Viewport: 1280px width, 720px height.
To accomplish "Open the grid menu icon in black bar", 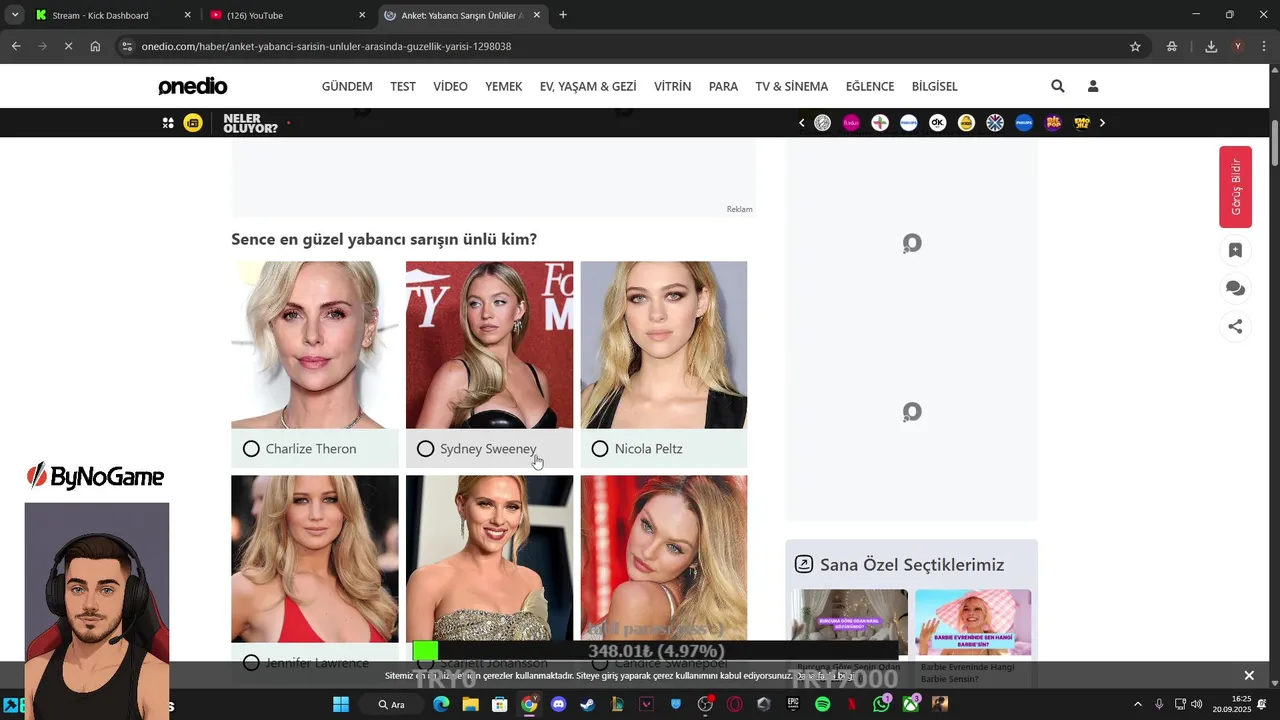I will (x=168, y=123).
